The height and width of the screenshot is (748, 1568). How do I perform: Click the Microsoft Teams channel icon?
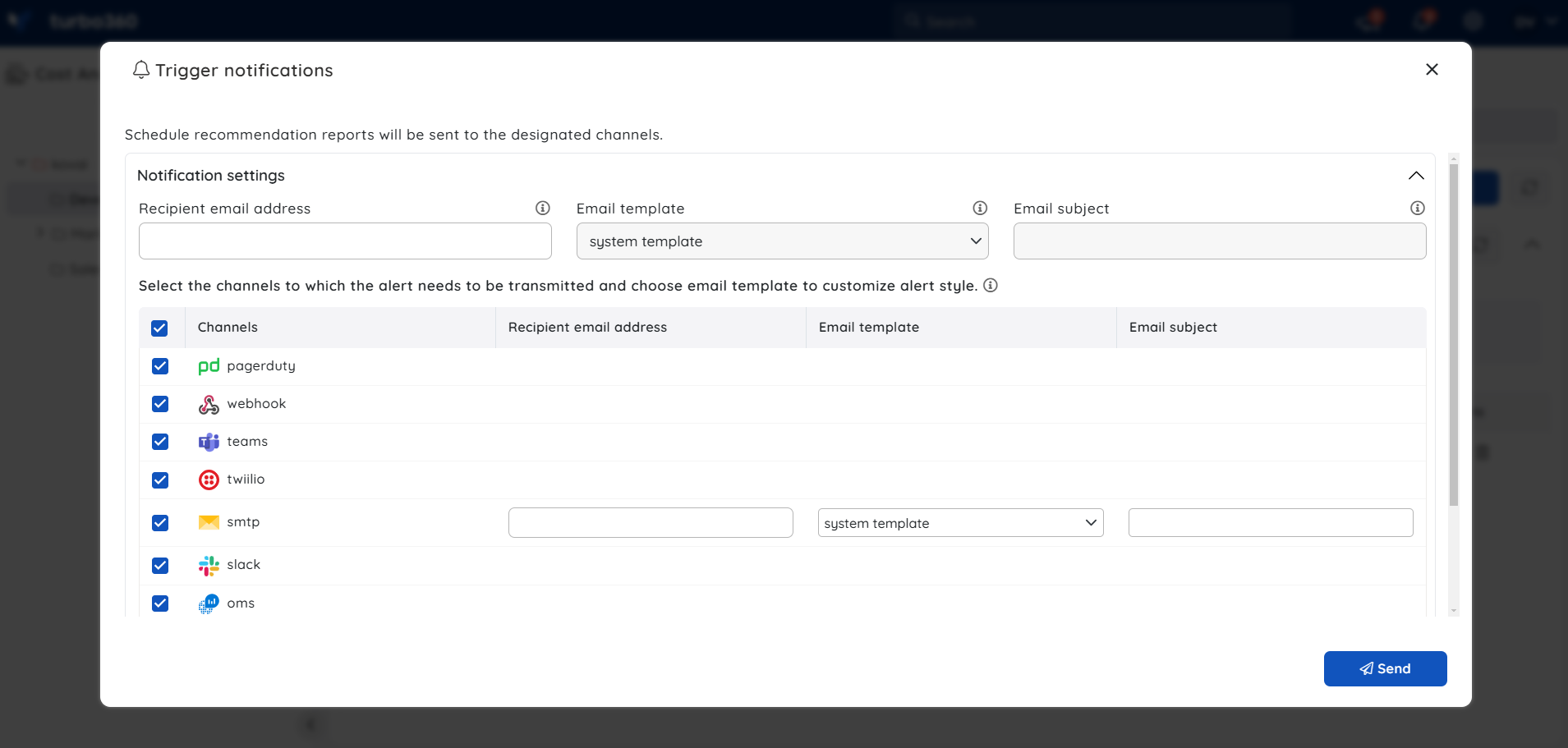pos(209,442)
